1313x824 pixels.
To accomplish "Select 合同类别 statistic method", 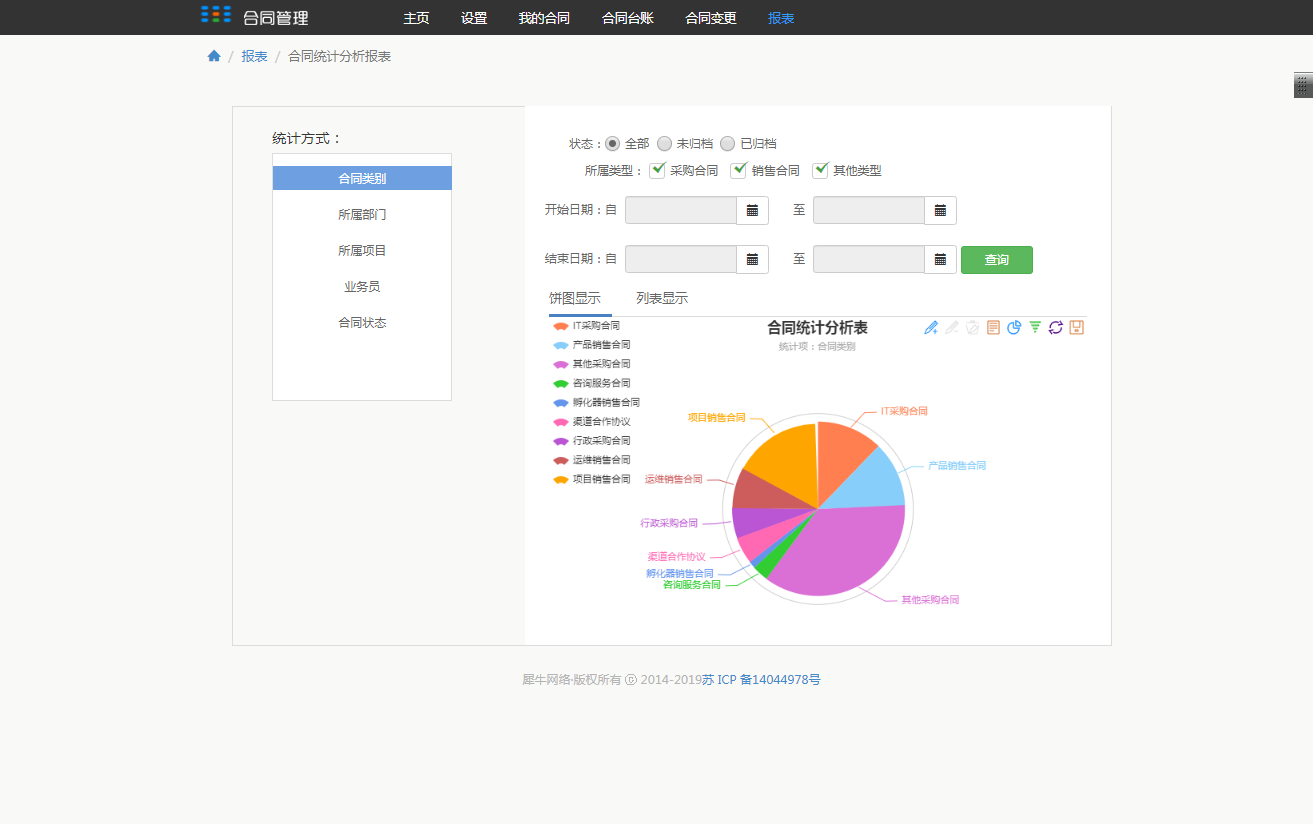I will coord(362,178).
